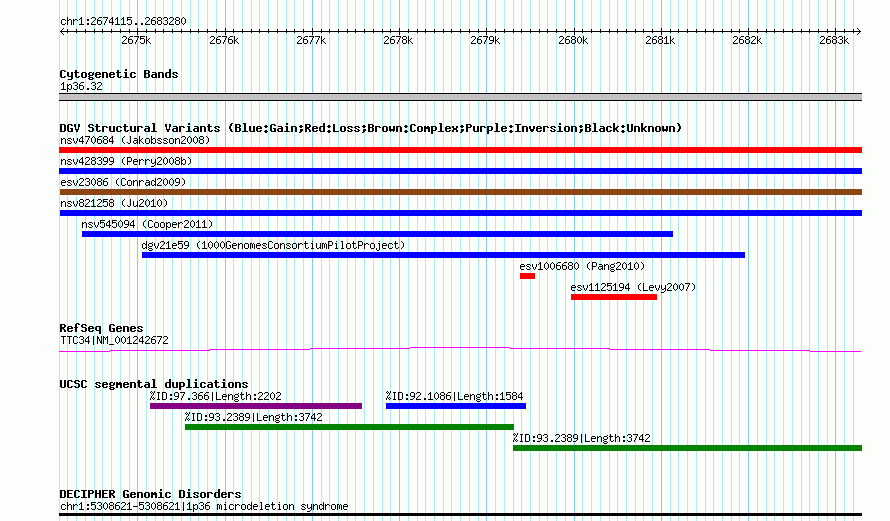Click the RefSeq Genes track title
This screenshot has height=521, width=890.
tap(101, 328)
